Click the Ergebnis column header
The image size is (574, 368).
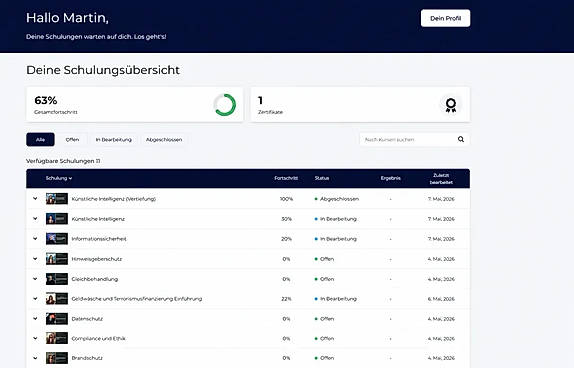pyautogui.click(x=391, y=178)
